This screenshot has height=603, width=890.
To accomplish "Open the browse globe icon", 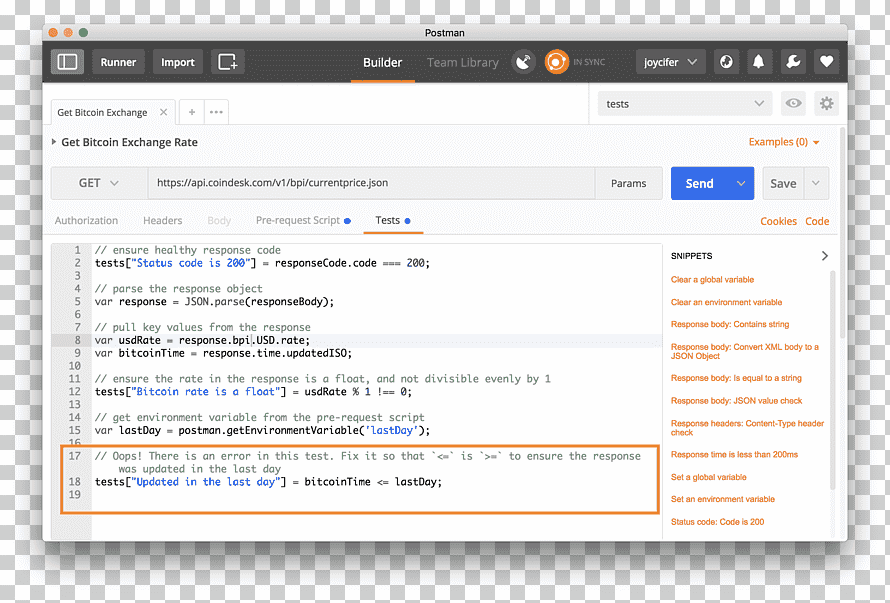I will (726, 61).
